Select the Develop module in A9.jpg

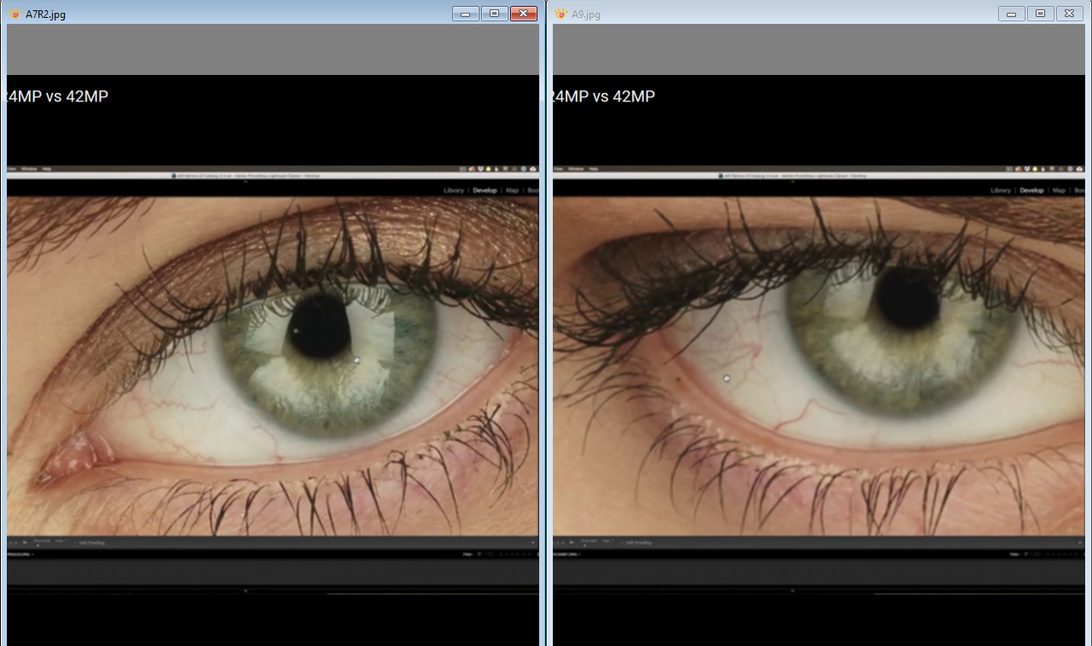tap(1031, 190)
